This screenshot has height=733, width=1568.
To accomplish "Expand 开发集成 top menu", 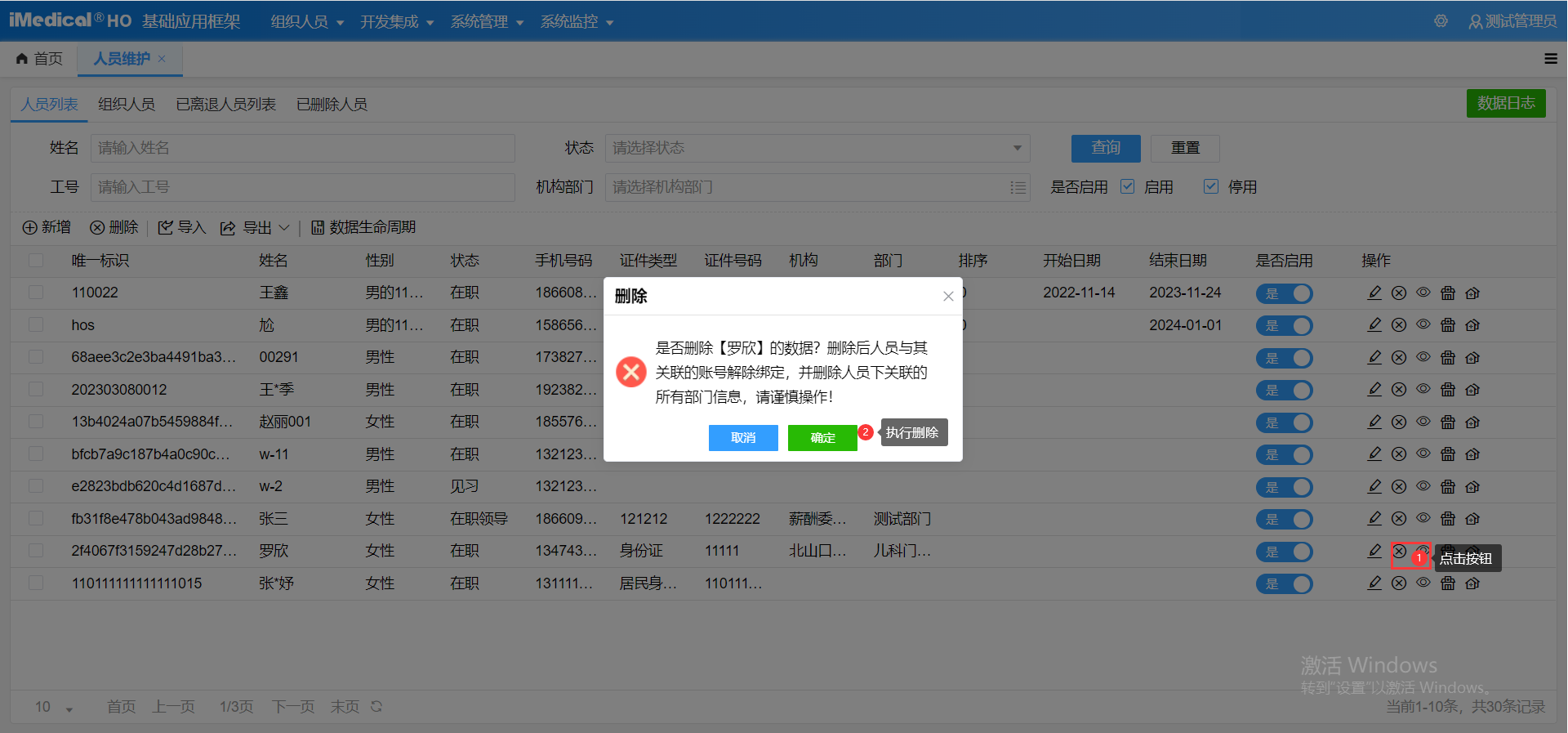I will [397, 22].
